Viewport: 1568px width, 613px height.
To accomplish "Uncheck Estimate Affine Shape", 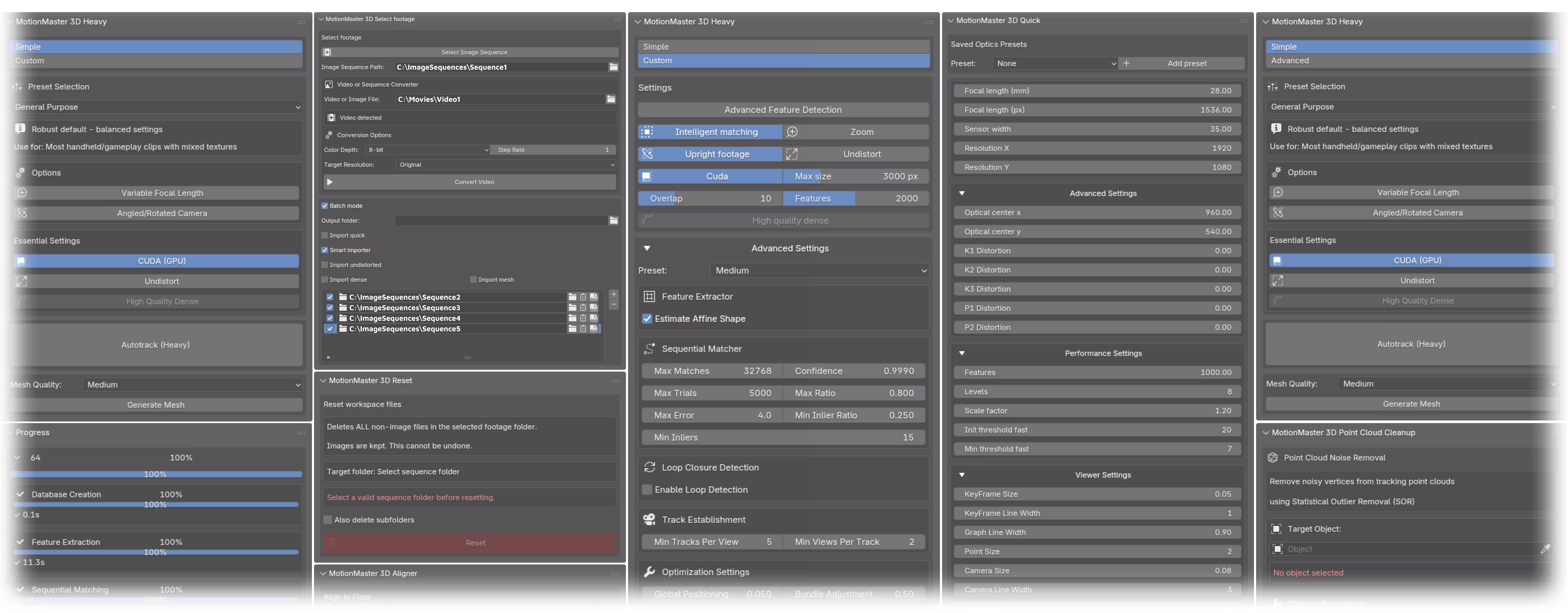I will point(647,319).
